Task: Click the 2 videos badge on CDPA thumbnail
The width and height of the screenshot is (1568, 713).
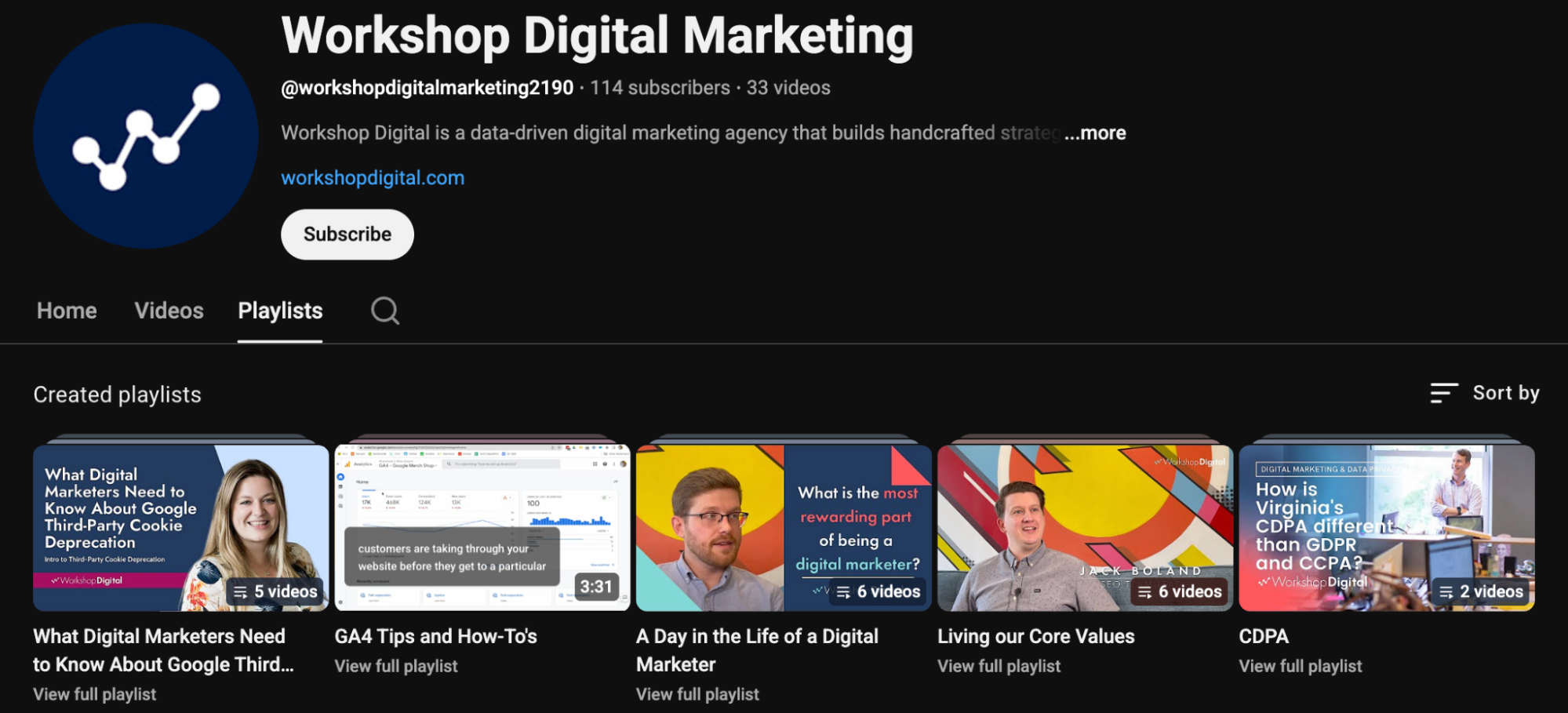Action: point(1482,591)
